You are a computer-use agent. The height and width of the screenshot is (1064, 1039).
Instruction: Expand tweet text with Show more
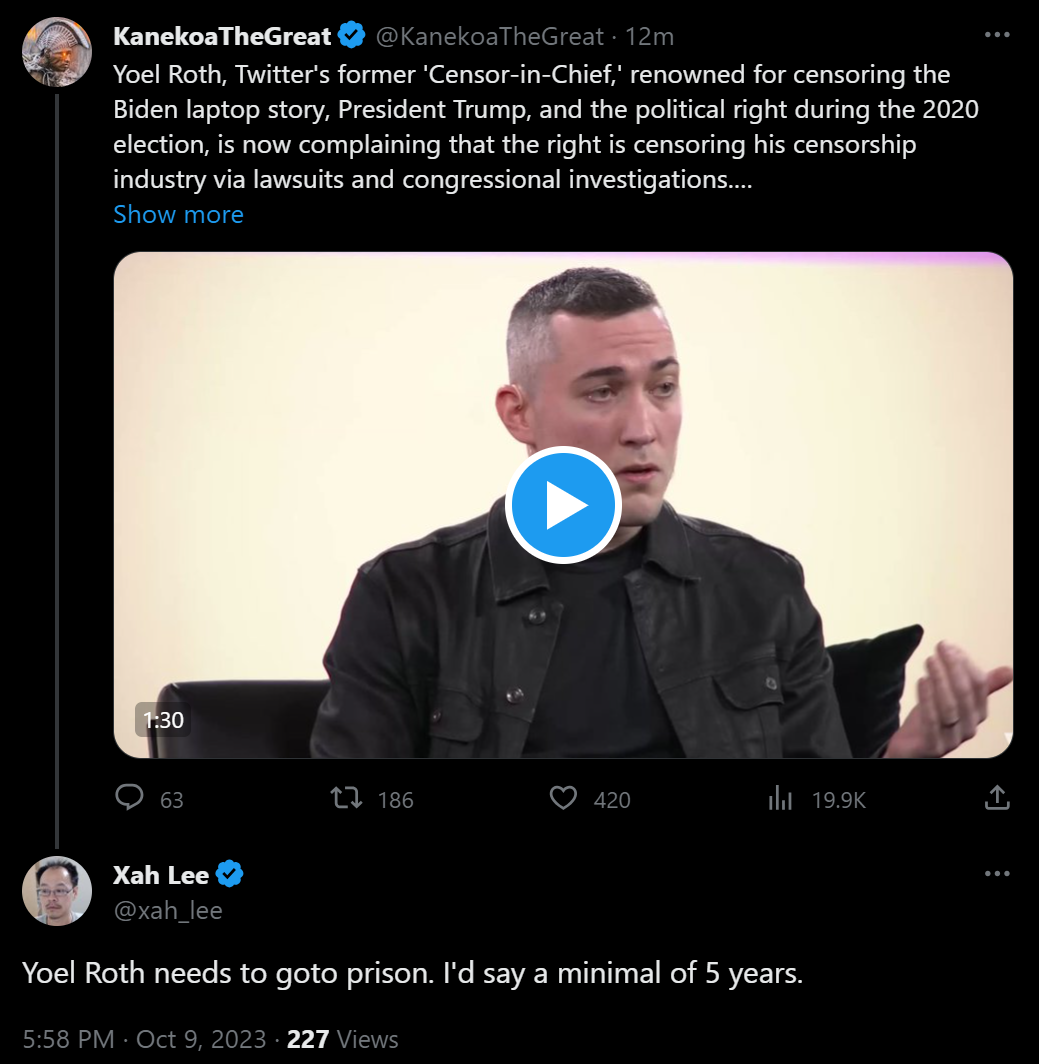click(178, 214)
